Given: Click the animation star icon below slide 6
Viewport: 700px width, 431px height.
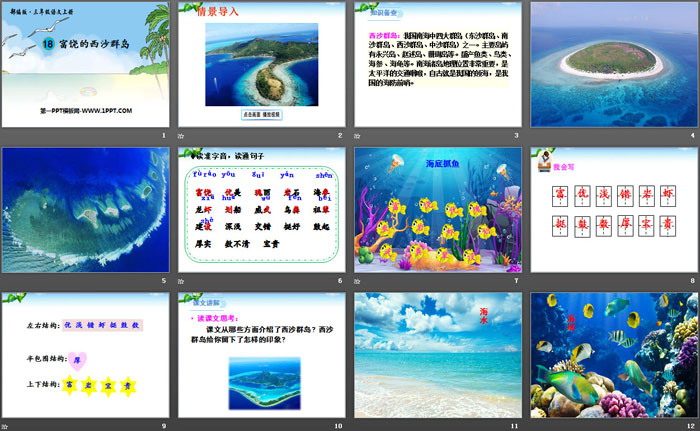Looking at the screenshot, I should pos(181,281).
